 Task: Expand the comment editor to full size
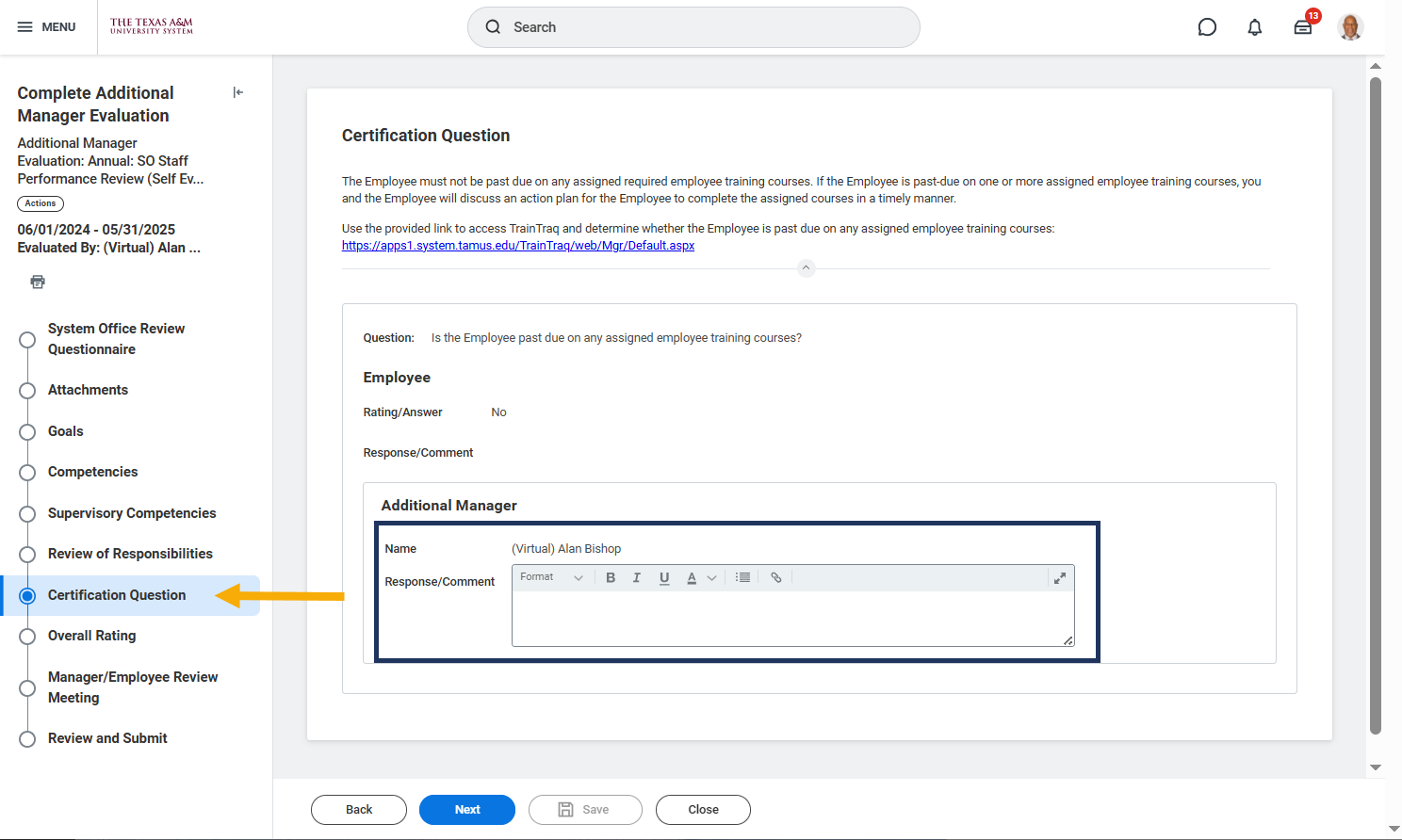pyautogui.click(x=1060, y=578)
